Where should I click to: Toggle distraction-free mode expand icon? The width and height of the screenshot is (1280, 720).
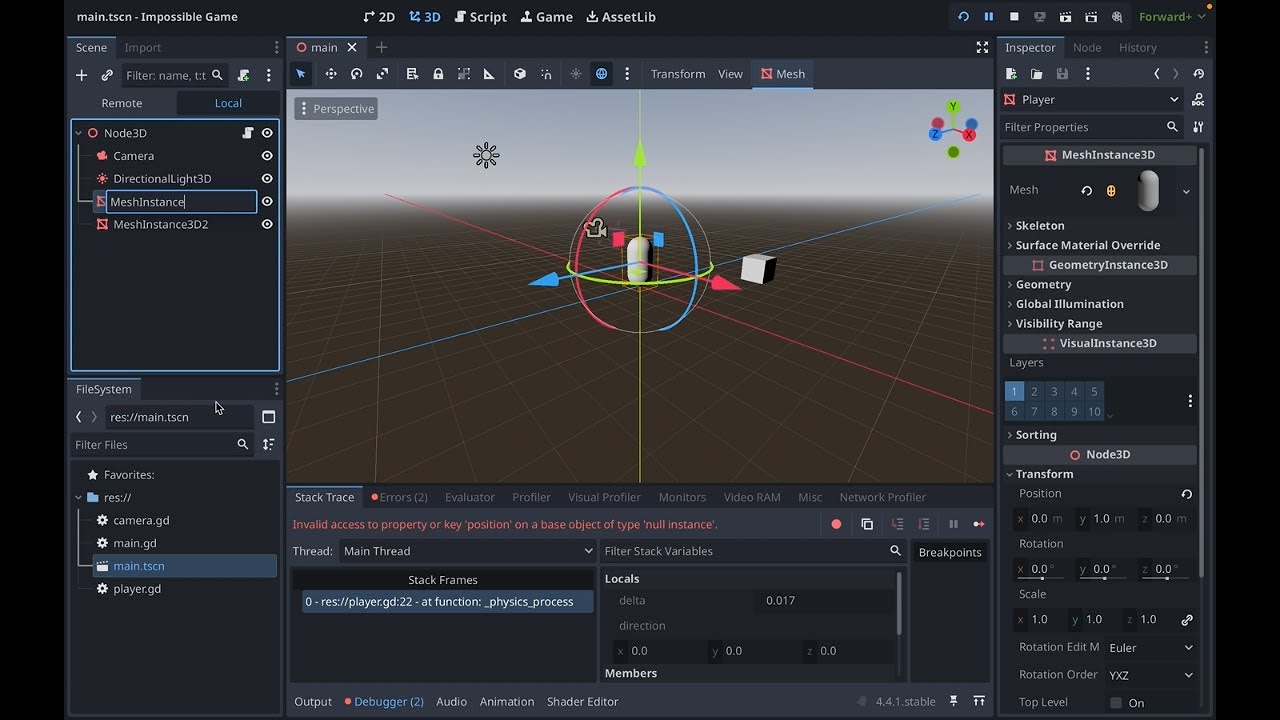click(982, 47)
